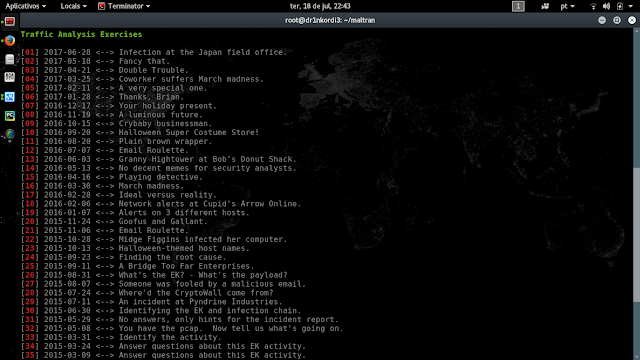Click the volume speaker icon
Viewport: 640px width, 360px height.
607,6
